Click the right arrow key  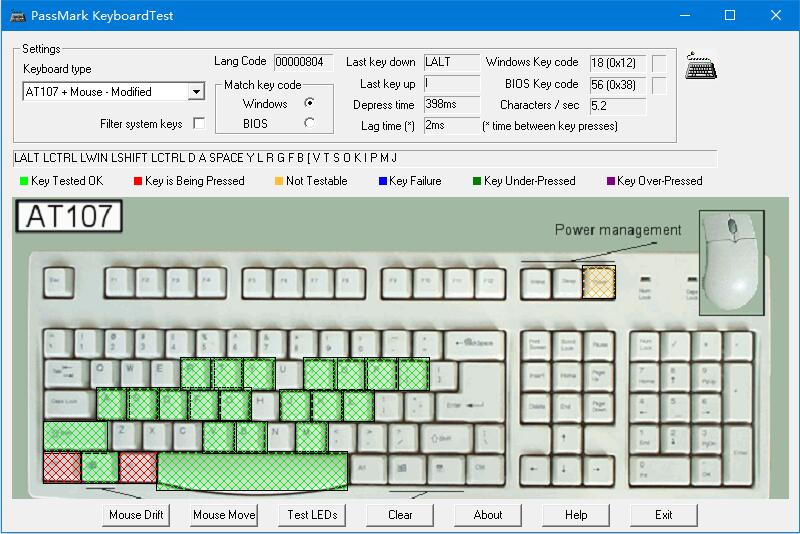pyautogui.click(x=597, y=470)
